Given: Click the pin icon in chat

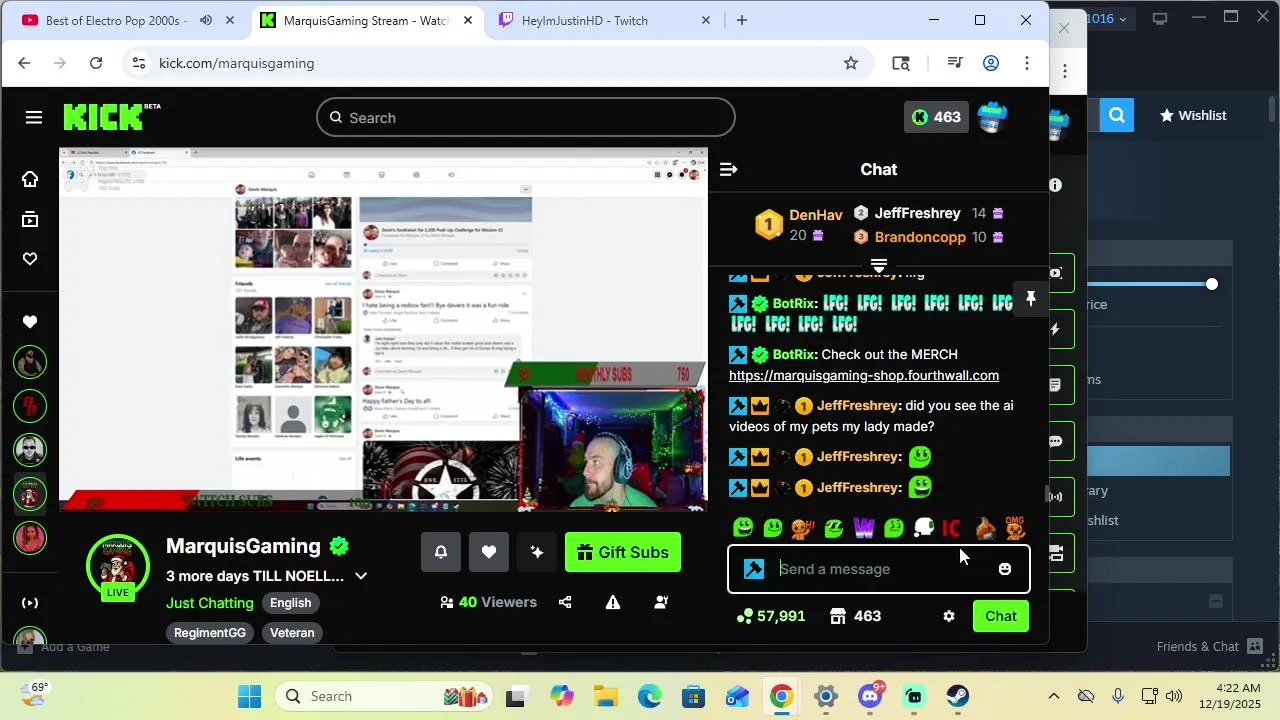Looking at the screenshot, I should pos(1031,299).
